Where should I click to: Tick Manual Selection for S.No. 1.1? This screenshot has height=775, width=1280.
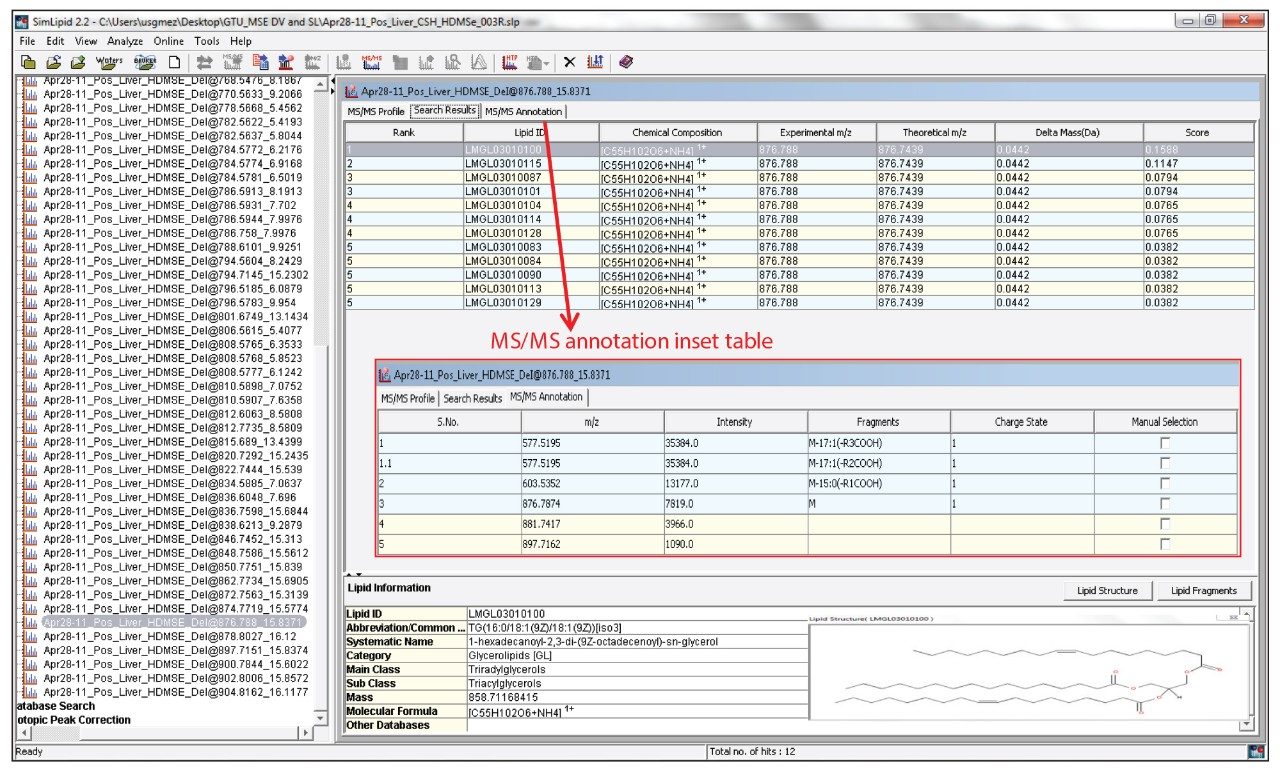(x=1165, y=464)
